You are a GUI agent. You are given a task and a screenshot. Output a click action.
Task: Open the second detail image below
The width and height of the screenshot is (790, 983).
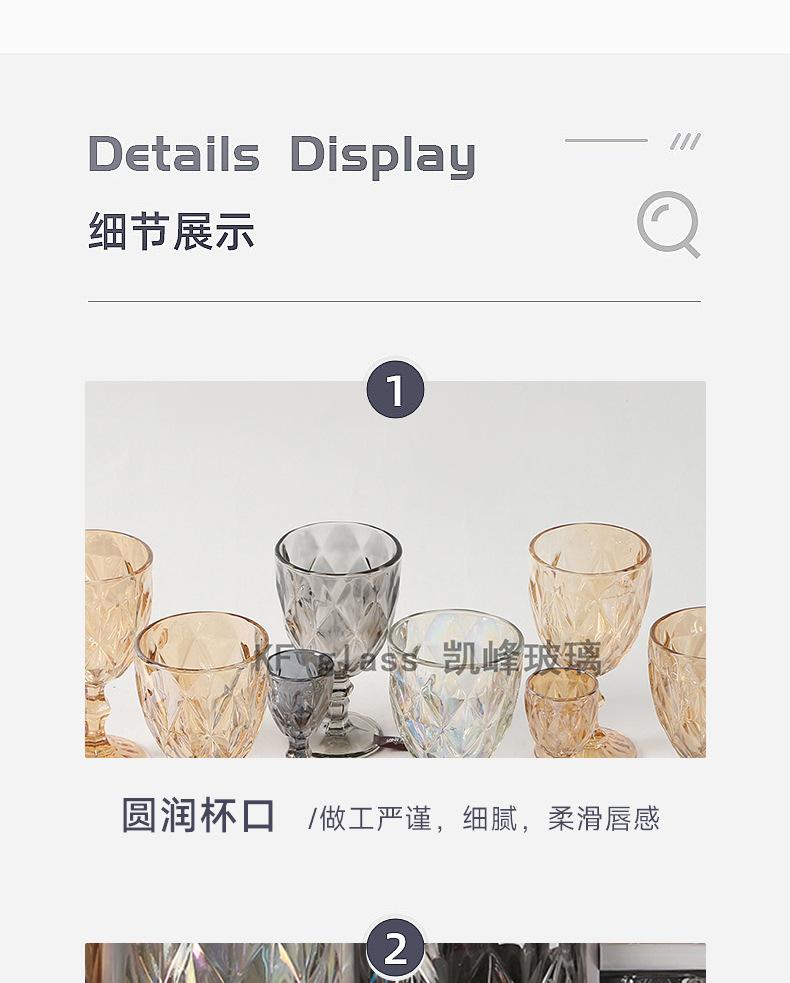395,963
